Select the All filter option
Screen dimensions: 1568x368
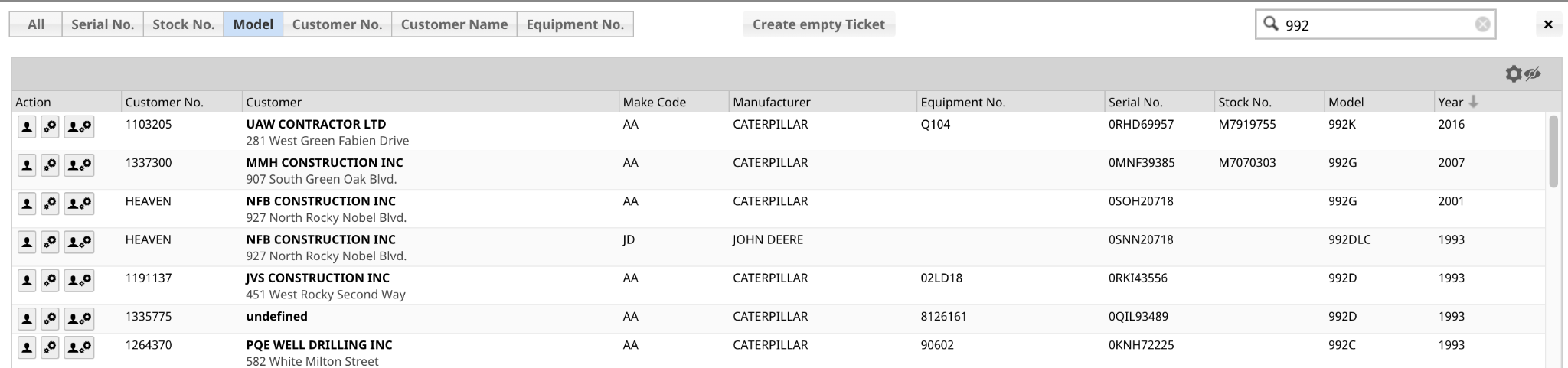36,24
